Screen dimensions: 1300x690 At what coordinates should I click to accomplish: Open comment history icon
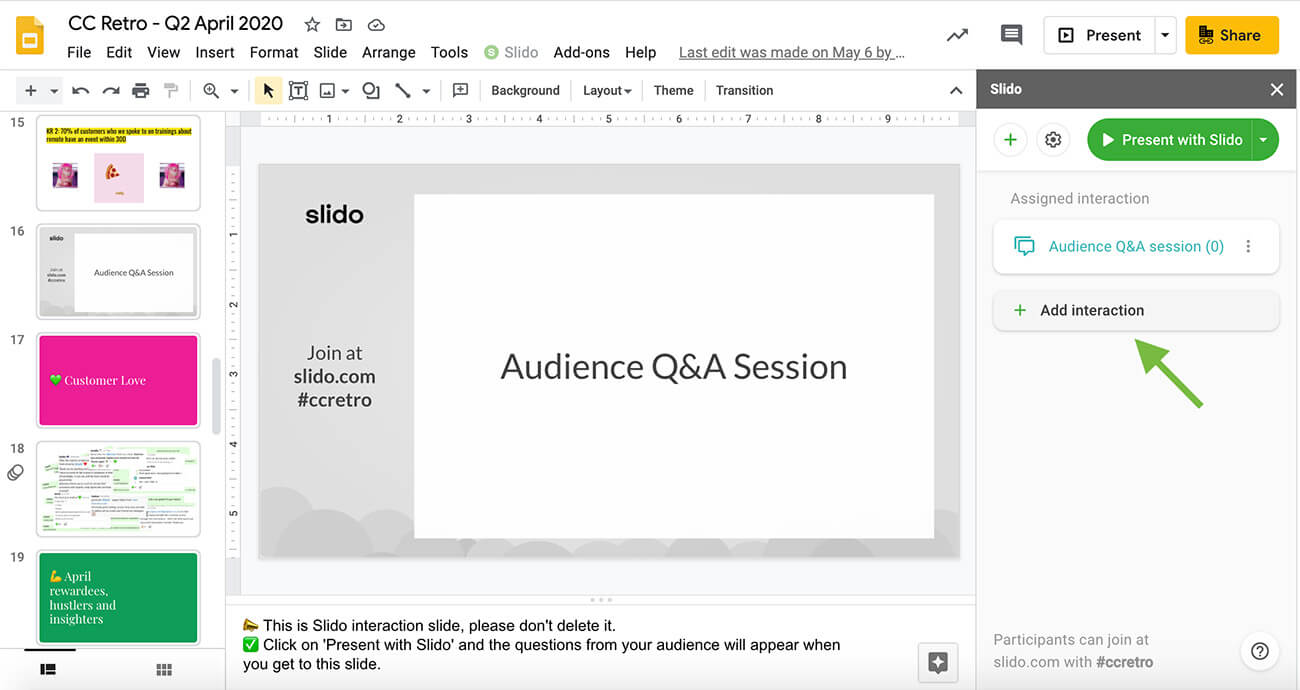pyautogui.click(x=1011, y=35)
